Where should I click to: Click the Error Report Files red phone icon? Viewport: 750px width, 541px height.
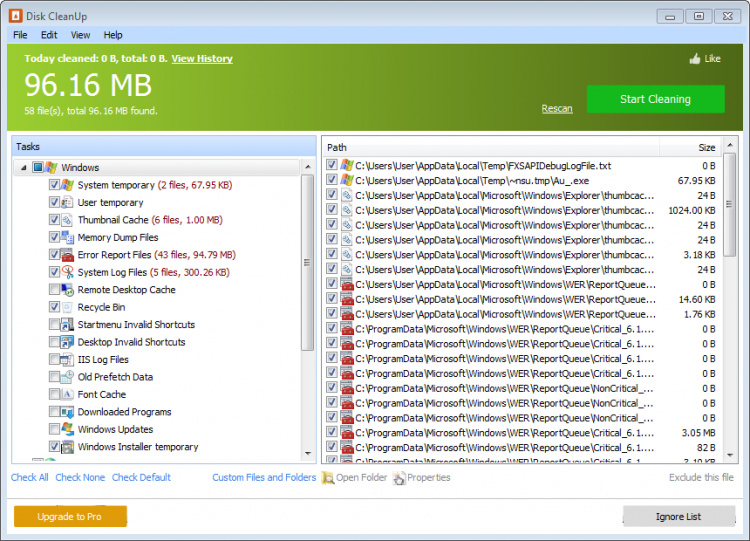pos(67,254)
